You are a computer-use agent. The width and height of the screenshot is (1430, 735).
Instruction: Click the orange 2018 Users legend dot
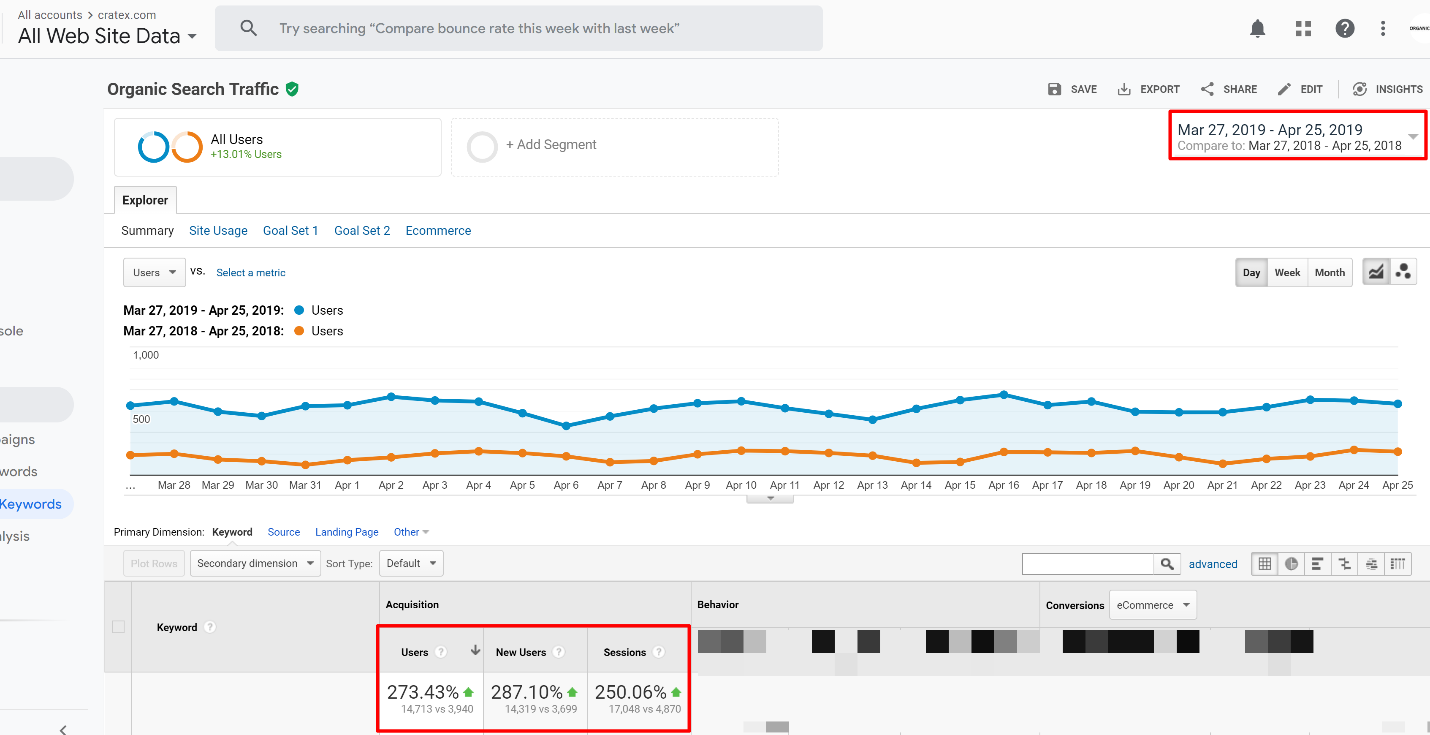(x=300, y=331)
